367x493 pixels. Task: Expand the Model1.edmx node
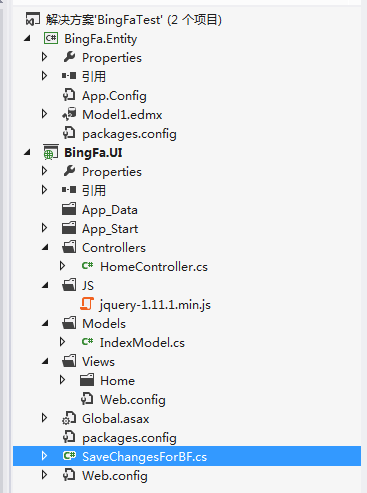point(44,114)
